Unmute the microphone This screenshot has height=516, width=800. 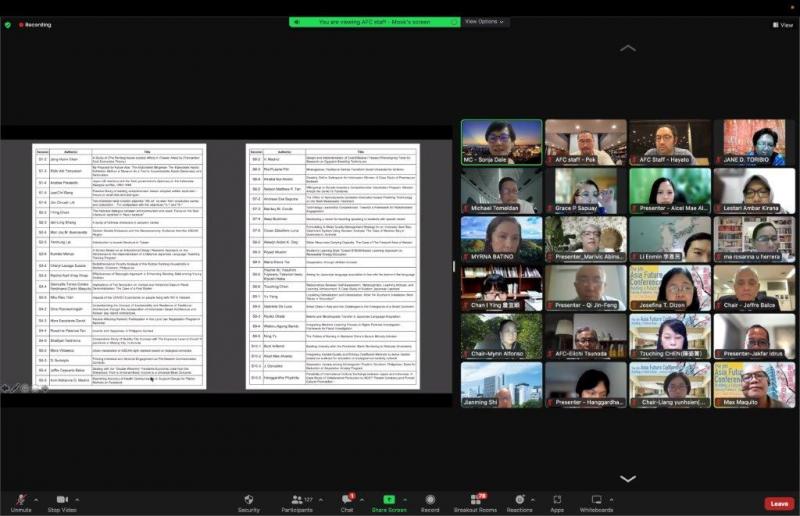(x=20, y=501)
